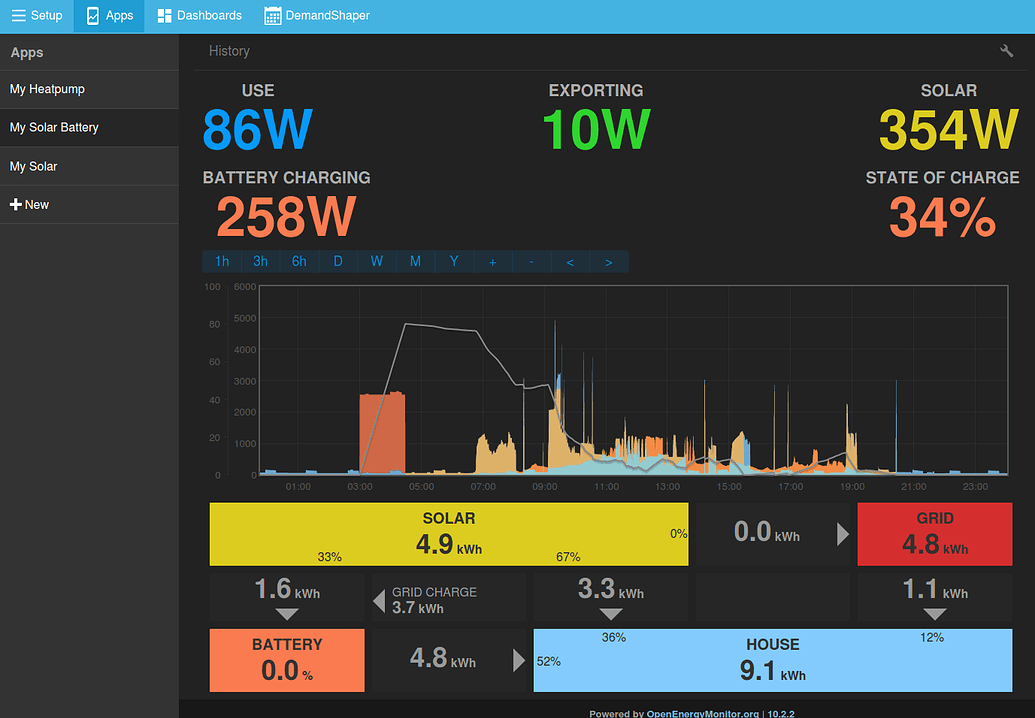
Task: Open app configuration with the wrench icon
Action: coord(1006,49)
